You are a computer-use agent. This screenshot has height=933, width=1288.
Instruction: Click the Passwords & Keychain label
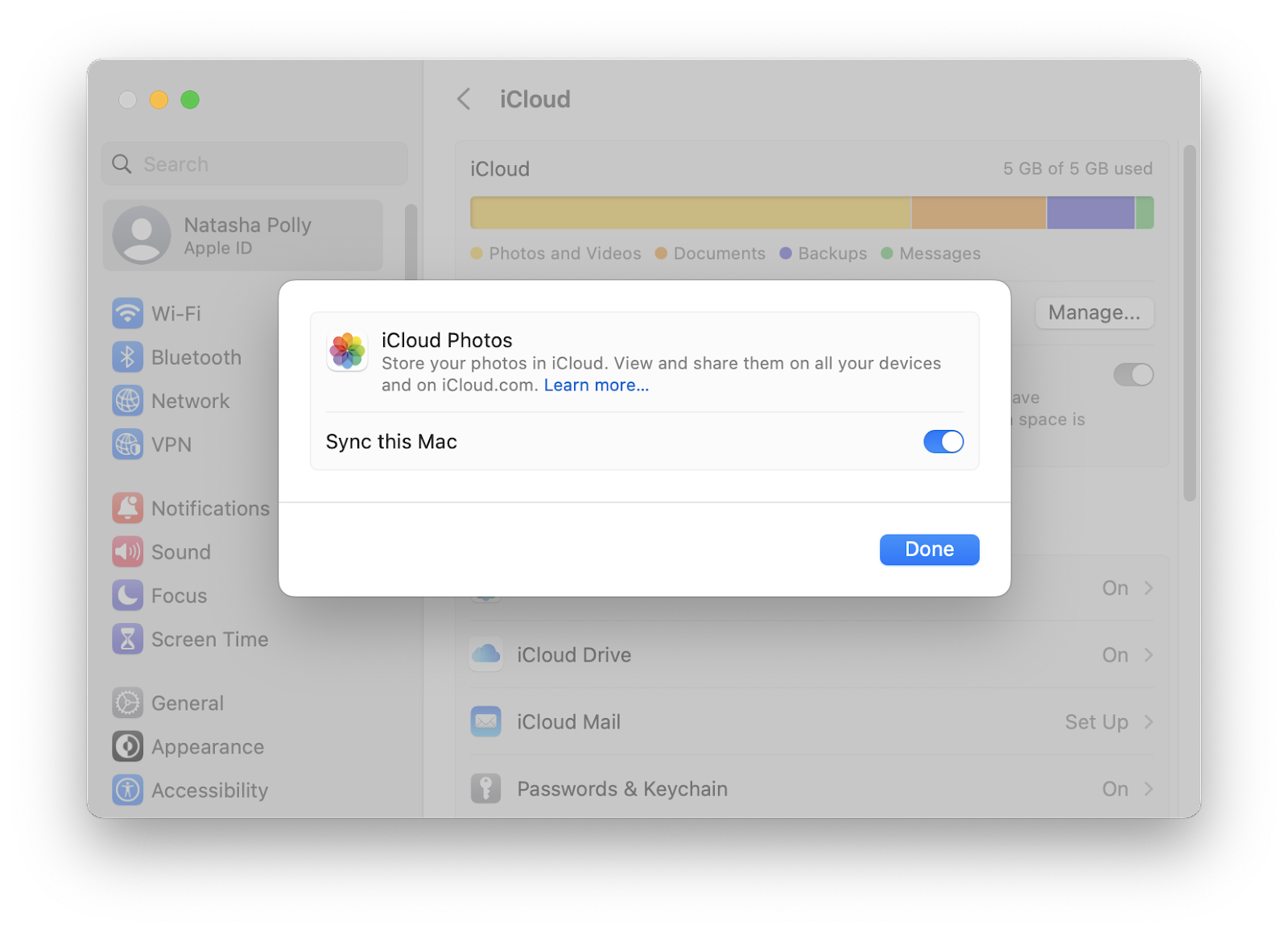pos(622,789)
